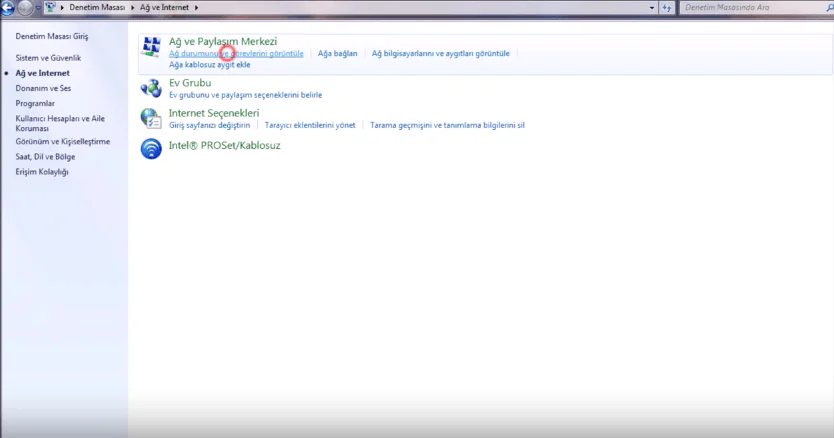Go to Denetim Masası Giriş home link
Image resolution: width=834 pixels, height=438 pixels.
point(52,36)
